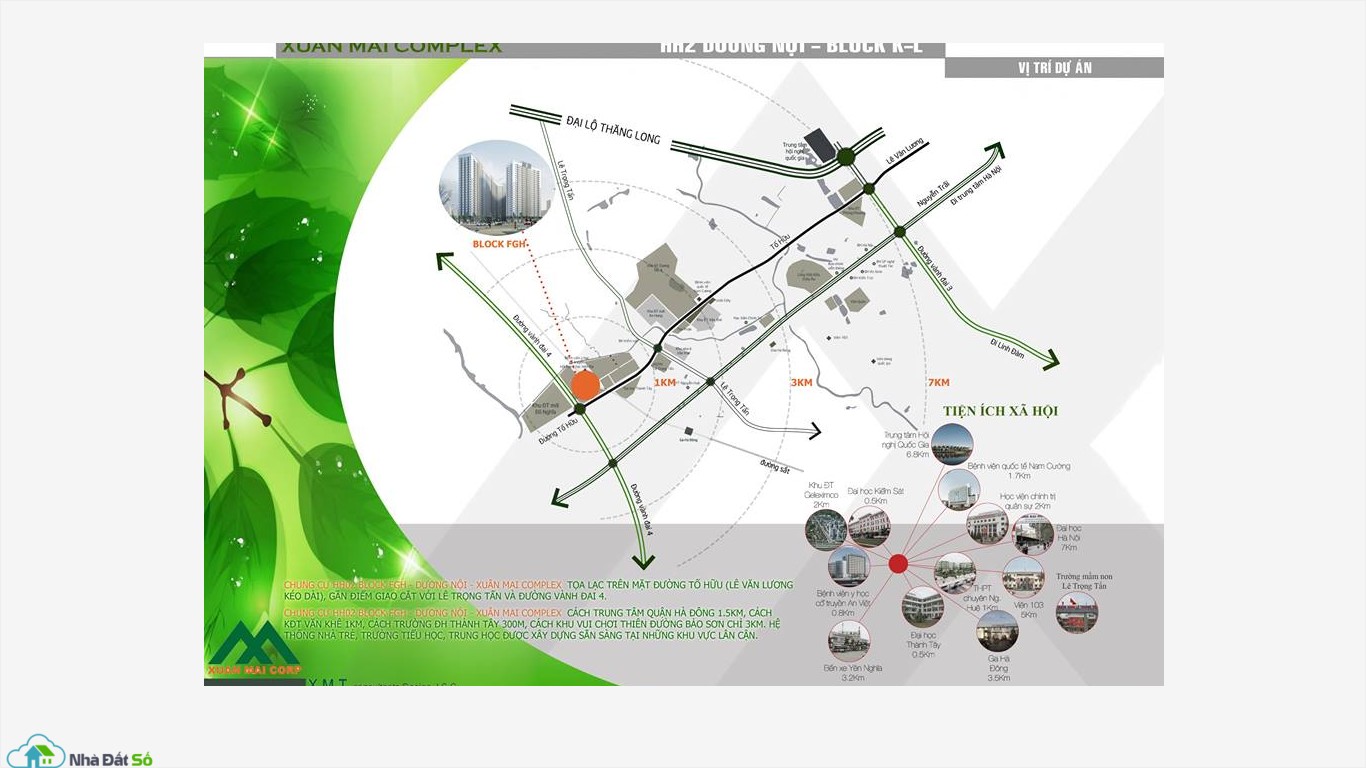Click the Ga Hà Đông photo circle
Screen dimensions: 1366x768
[997, 631]
